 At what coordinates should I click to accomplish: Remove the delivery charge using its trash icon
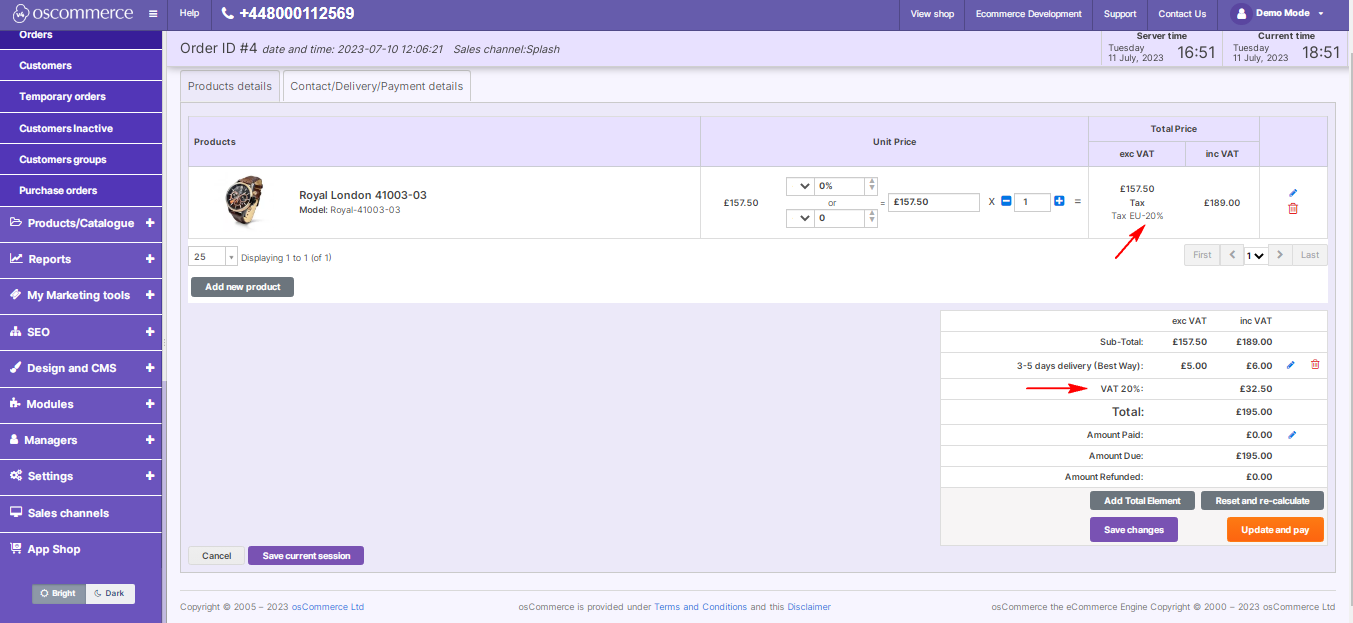coord(1315,364)
